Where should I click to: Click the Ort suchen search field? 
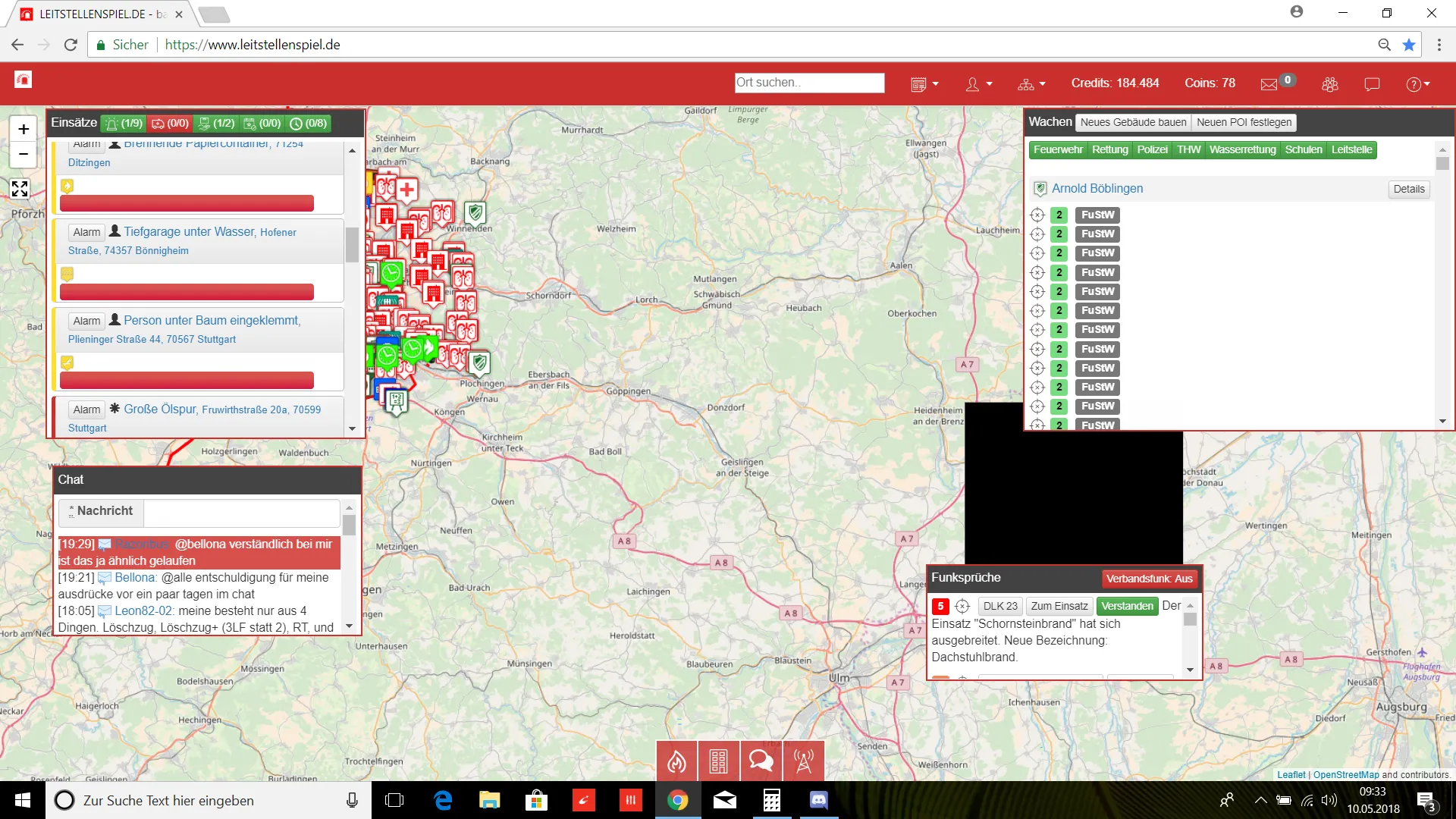[x=809, y=83]
